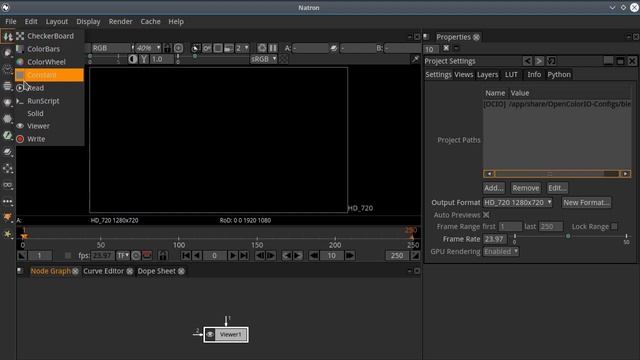Add a Write node from menu
The height and width of the screenshot is (360, 640).
coord(49,139)
